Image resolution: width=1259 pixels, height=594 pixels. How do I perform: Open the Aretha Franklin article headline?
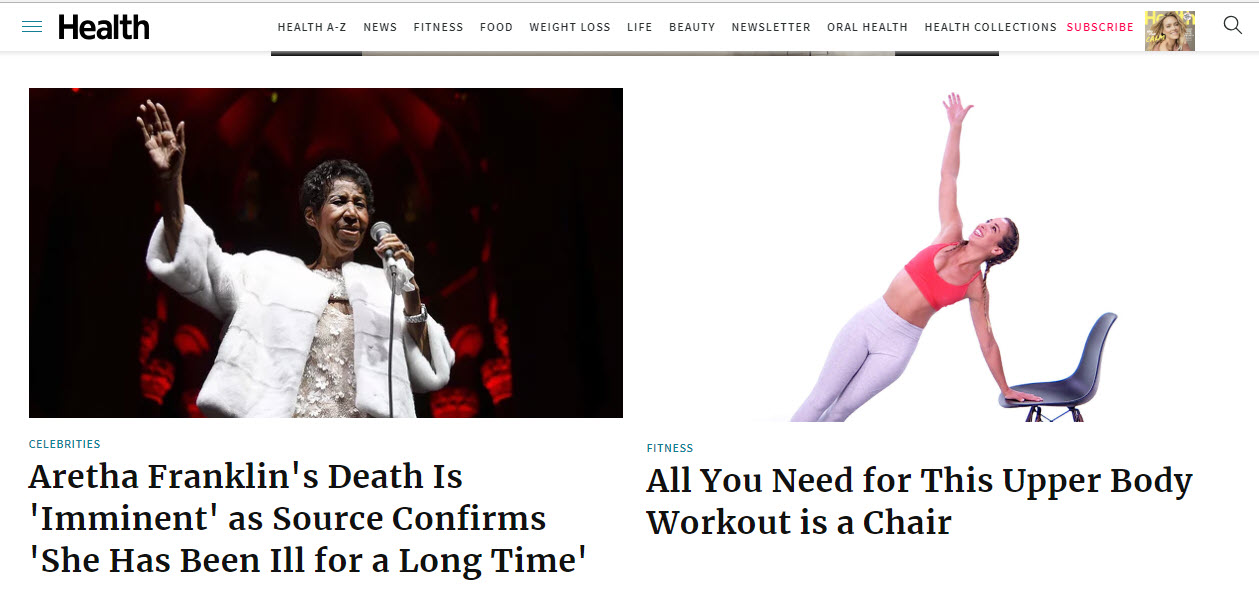coord(308,518)
